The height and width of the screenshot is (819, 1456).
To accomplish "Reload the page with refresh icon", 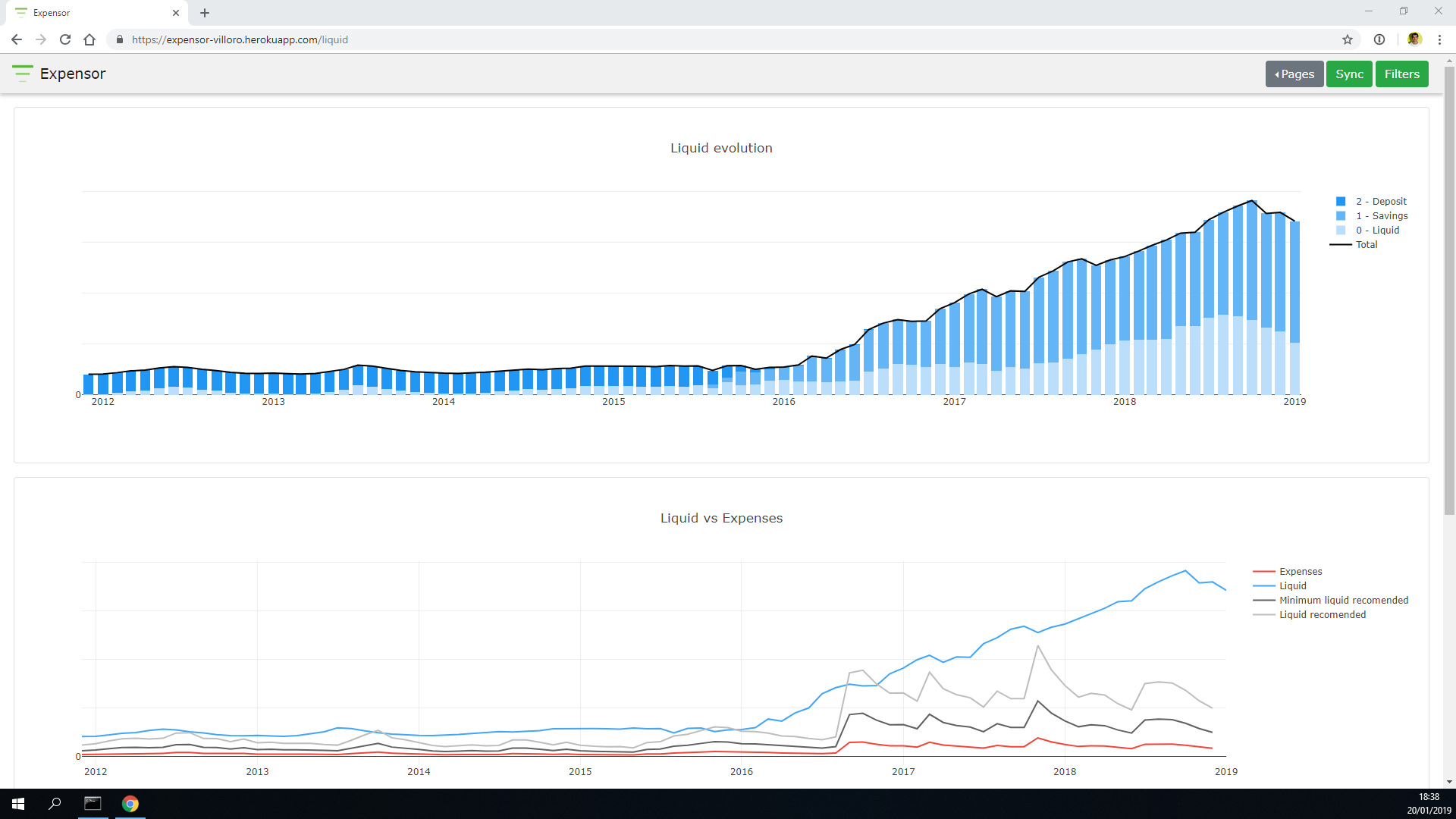I will pos(65,39).
